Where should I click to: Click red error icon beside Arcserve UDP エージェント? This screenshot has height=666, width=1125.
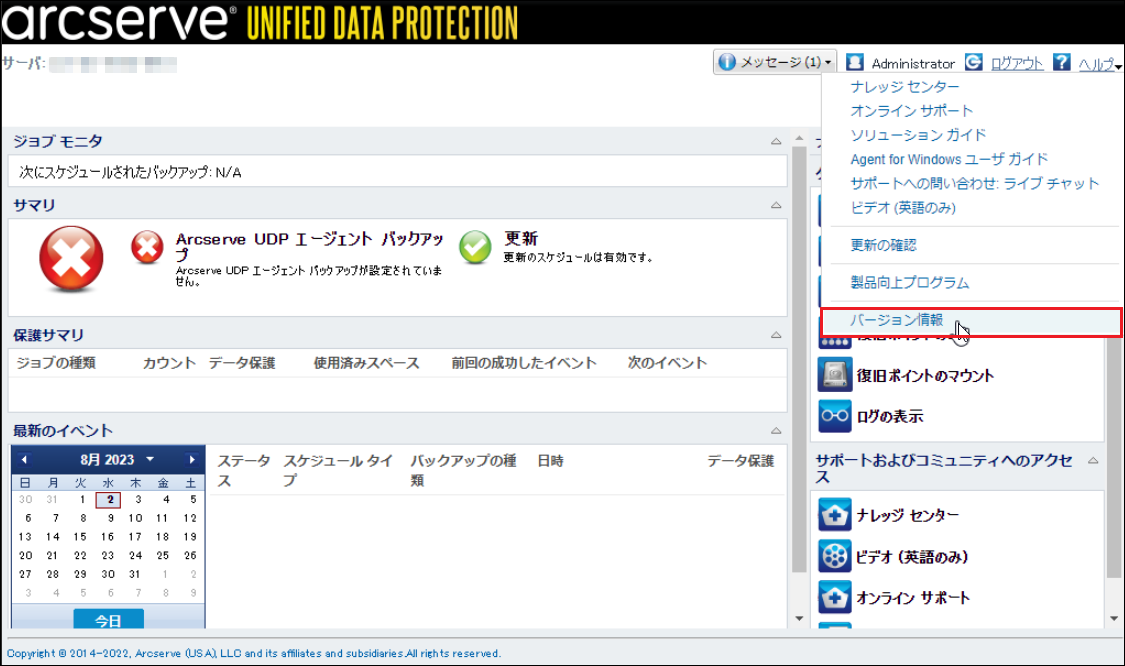pyautogui.click(x=147, y=248)
